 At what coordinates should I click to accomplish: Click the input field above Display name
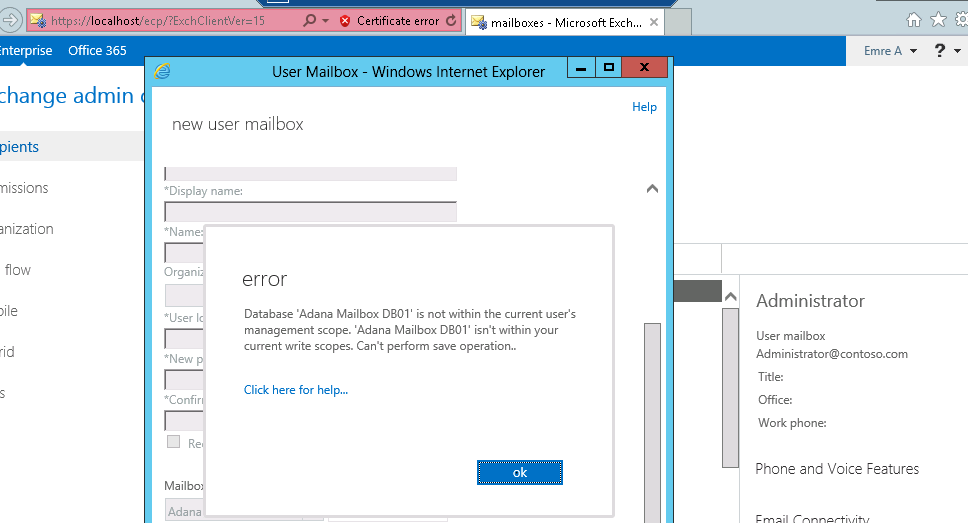coord(311,174)
